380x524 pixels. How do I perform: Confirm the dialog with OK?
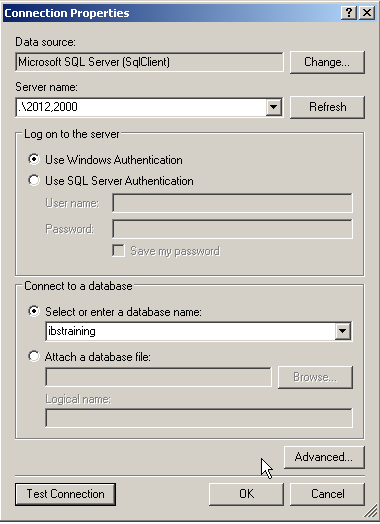click(x=246, y=494)
